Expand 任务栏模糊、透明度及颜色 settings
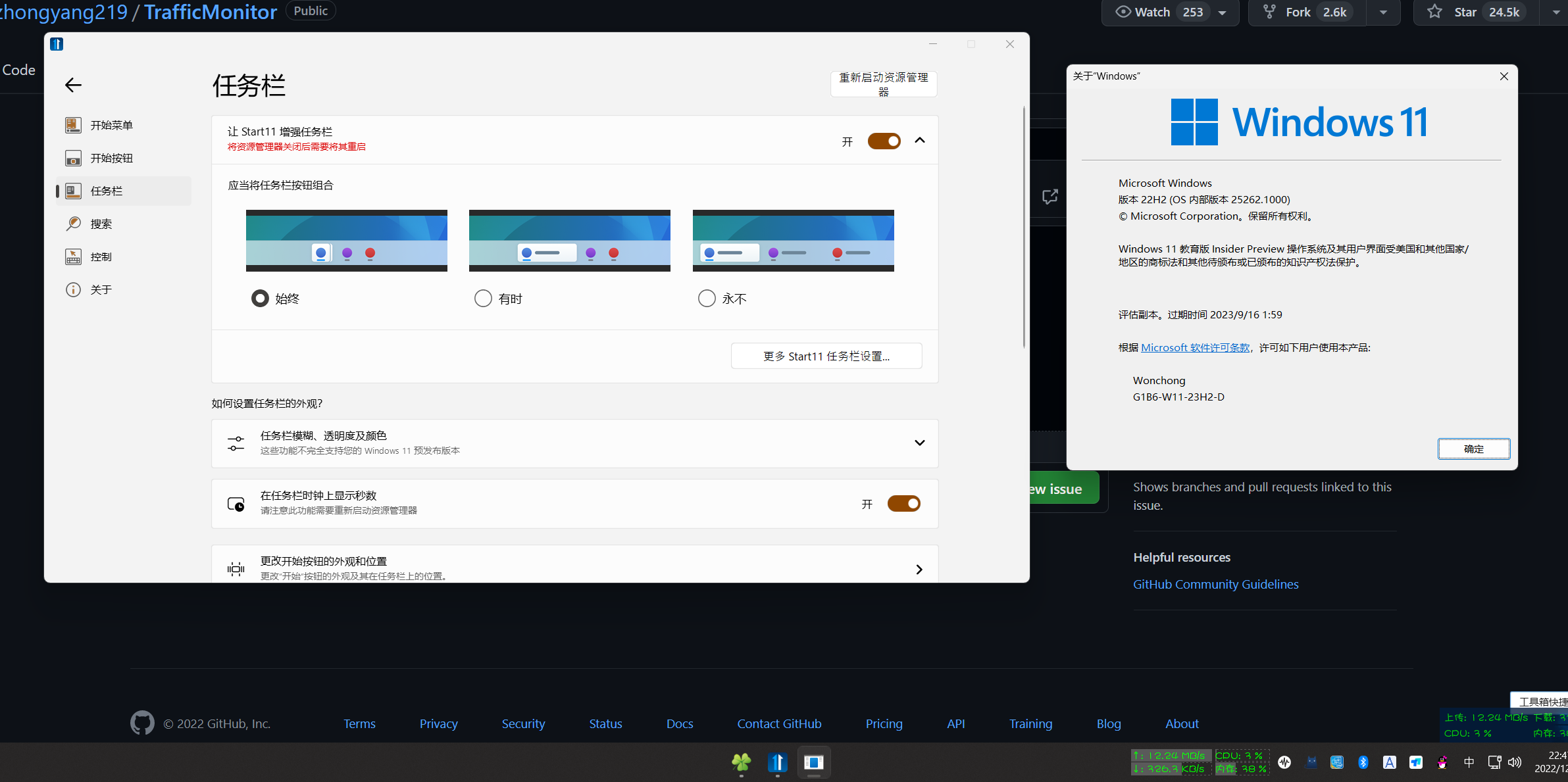The width and height of the screenshot is (1568, 782). click(919, 443)
